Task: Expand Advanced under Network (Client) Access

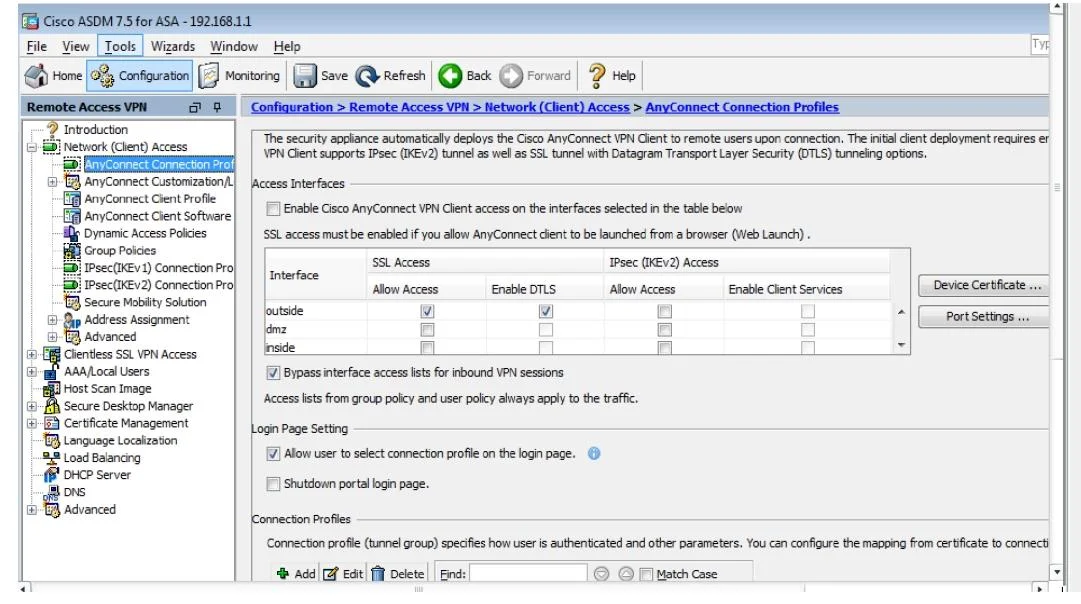Action: (52, 337)
